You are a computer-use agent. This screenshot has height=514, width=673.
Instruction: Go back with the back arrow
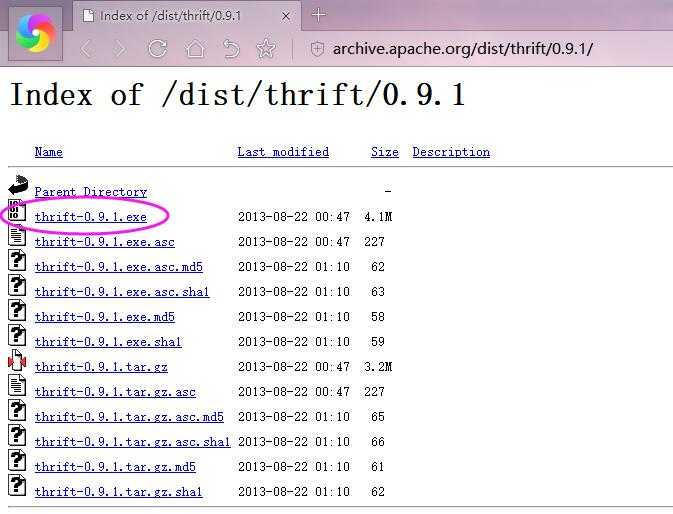click(87, 49)
